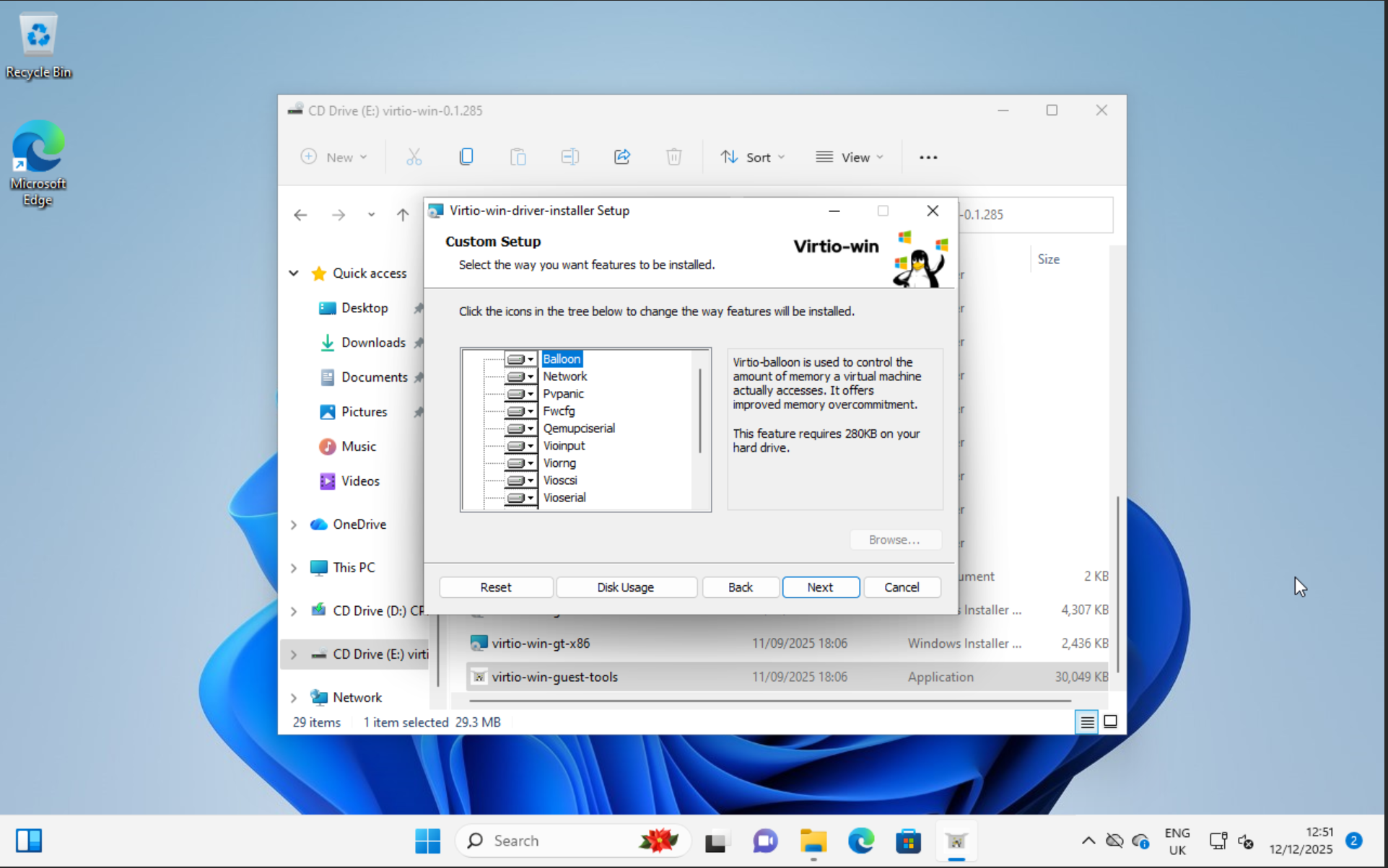Click the Rename icon in Explorer toolbar
This screenshot has height=868, width=1388.
[x=570, y=157]
